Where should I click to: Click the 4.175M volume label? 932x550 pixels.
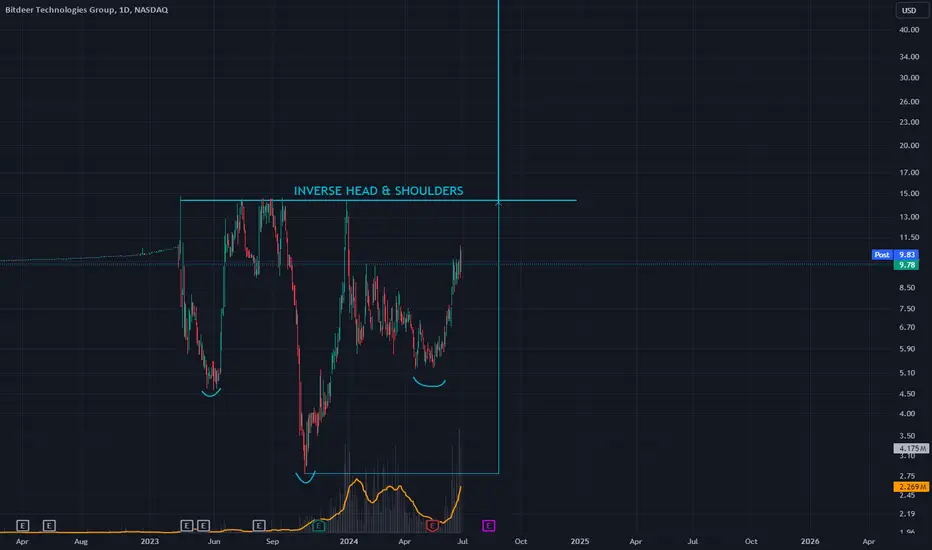point(912,448)
